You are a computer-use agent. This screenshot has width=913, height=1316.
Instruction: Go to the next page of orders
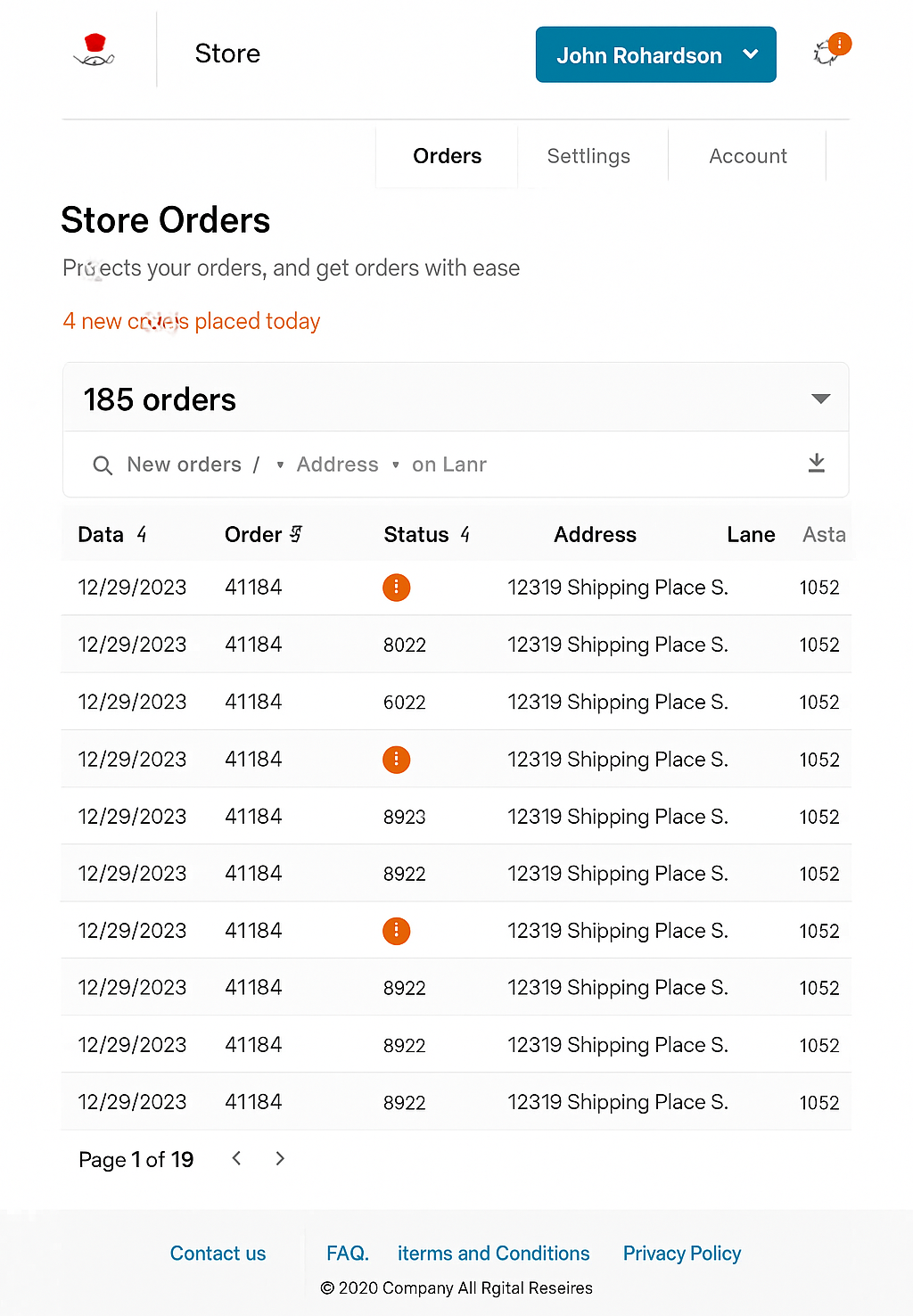(280, 1158)
